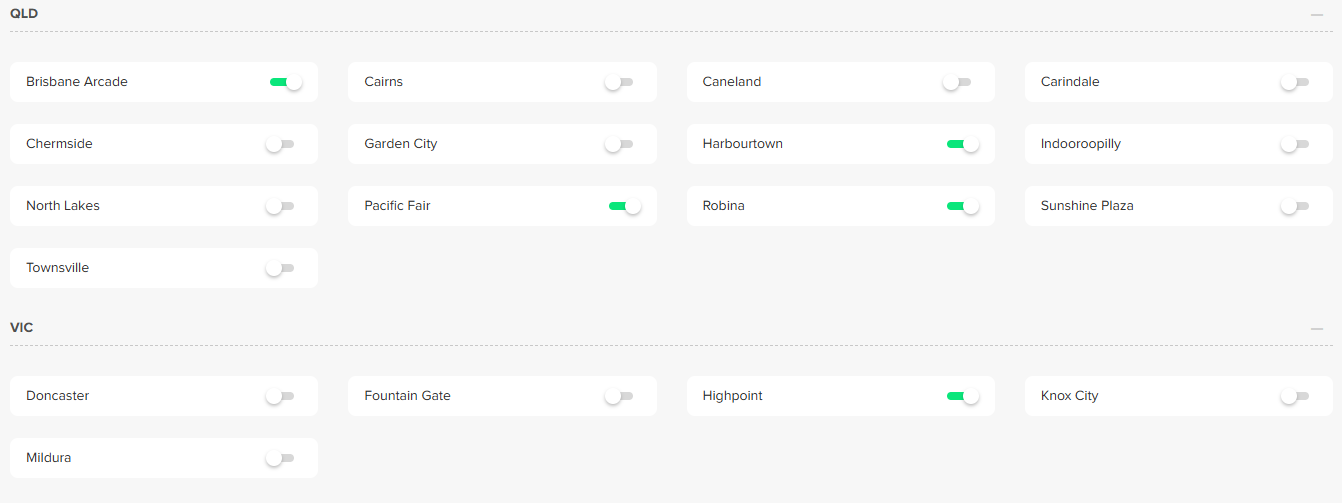Collapse the VIC section
The width and height of the screenshot is (1342, 503).
point(1317,328)
